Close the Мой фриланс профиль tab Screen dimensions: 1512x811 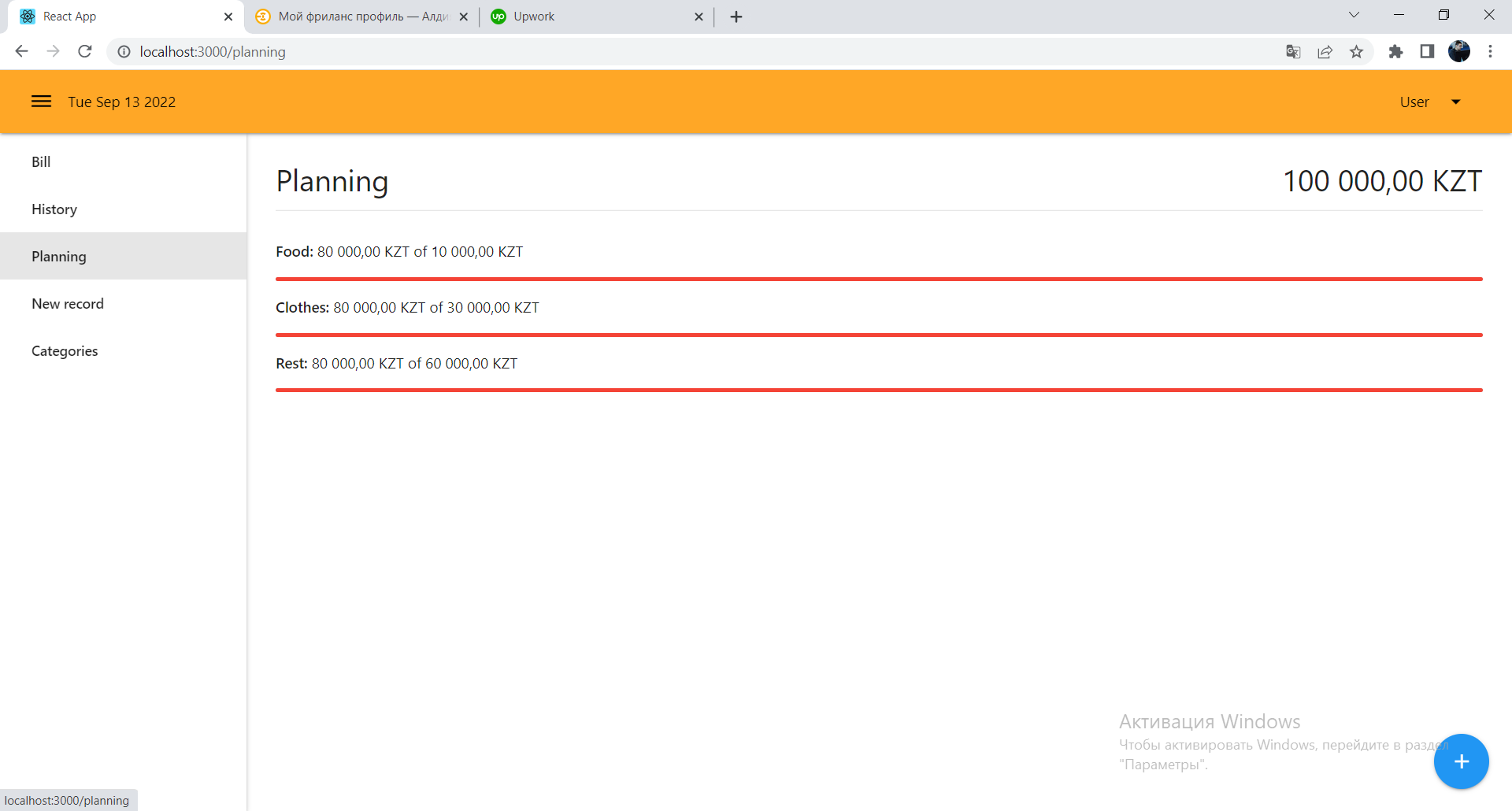[463, 17]
